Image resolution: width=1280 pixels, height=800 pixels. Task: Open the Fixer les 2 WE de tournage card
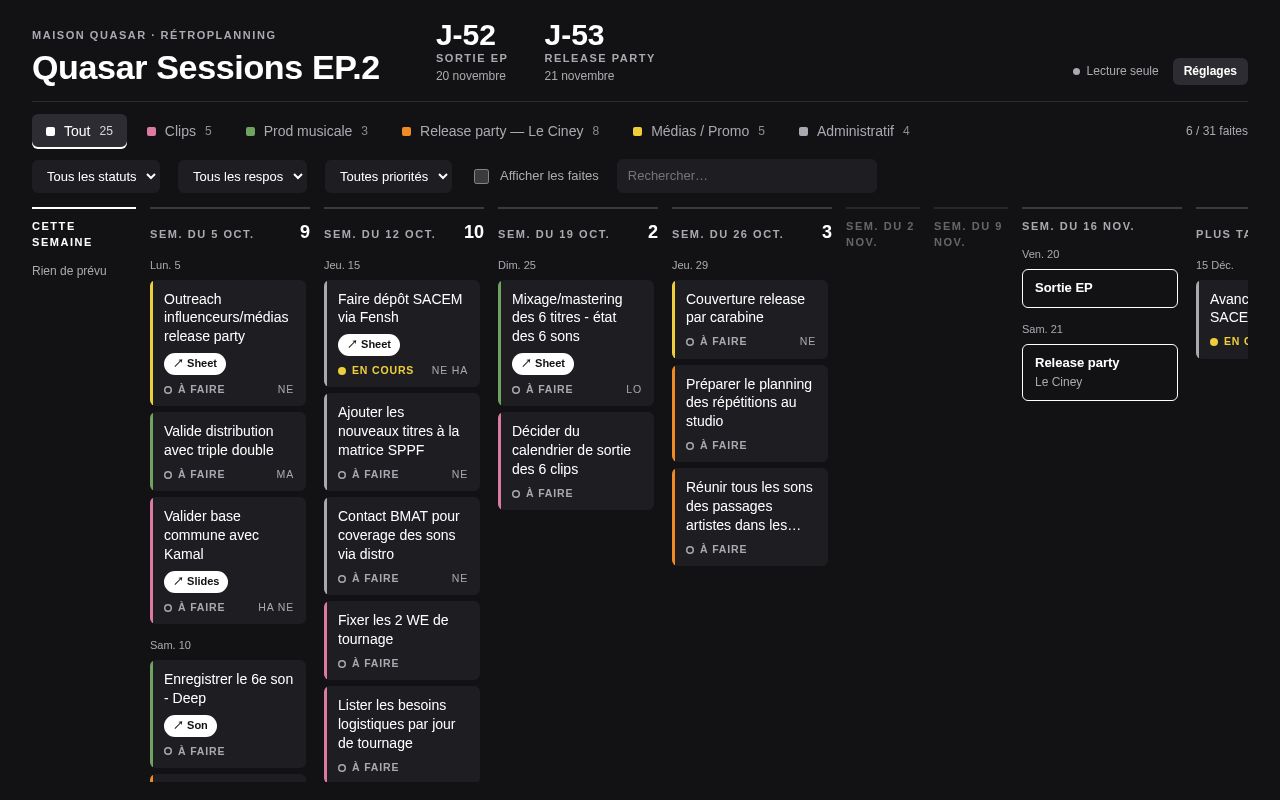(402, 640)
